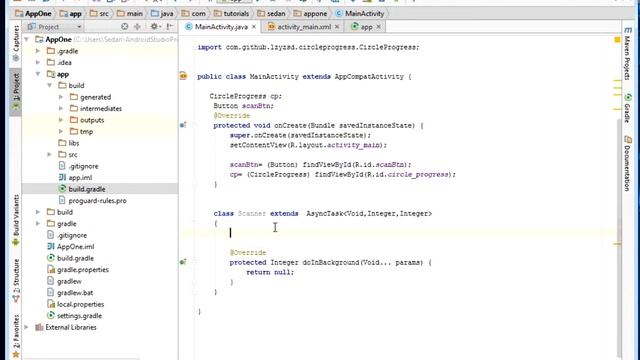The height and width of the screenshot is (360, 640).
Task: Click AppOne breadcrumb in navigation bar
Action: coord(33,13)
